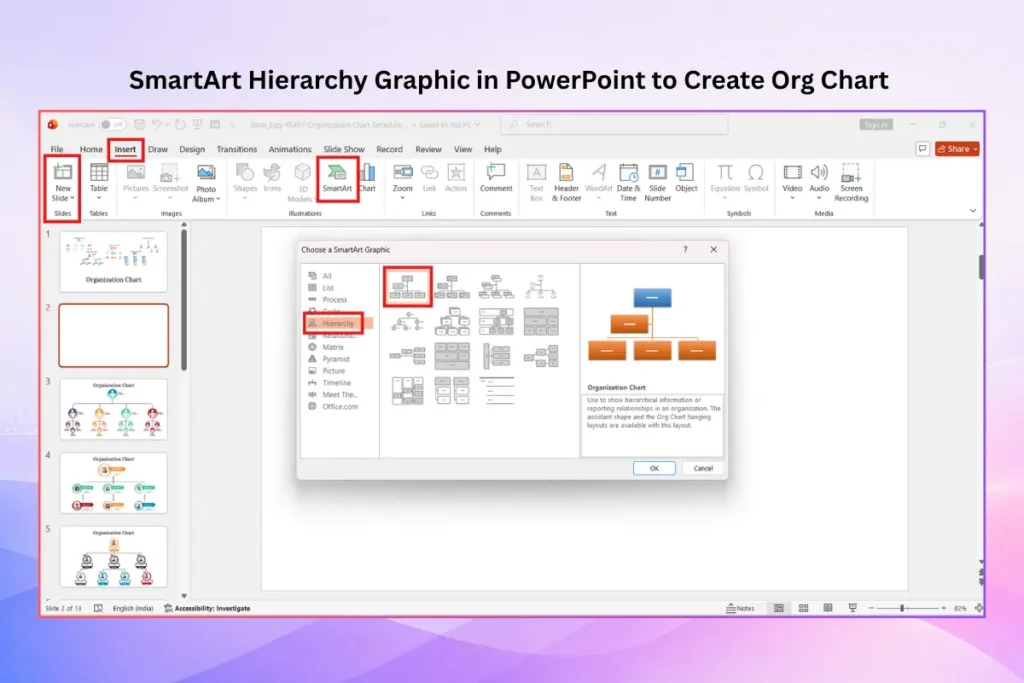Open the Photo Album tool

[x=206, y=183]
